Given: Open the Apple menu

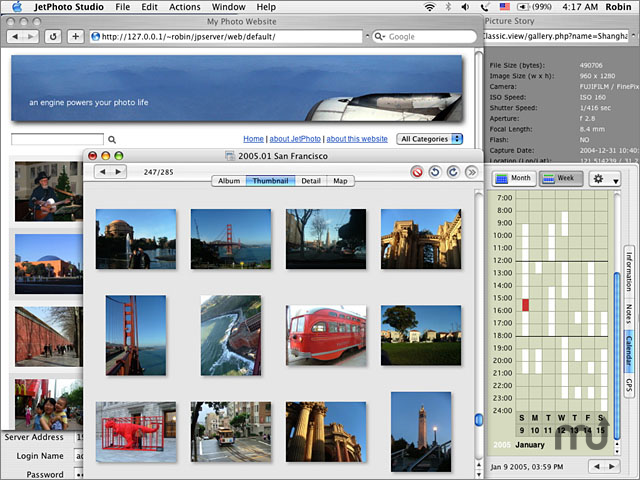Looking at the screenshot, I should pyautogui.click(x=16, y=7).
